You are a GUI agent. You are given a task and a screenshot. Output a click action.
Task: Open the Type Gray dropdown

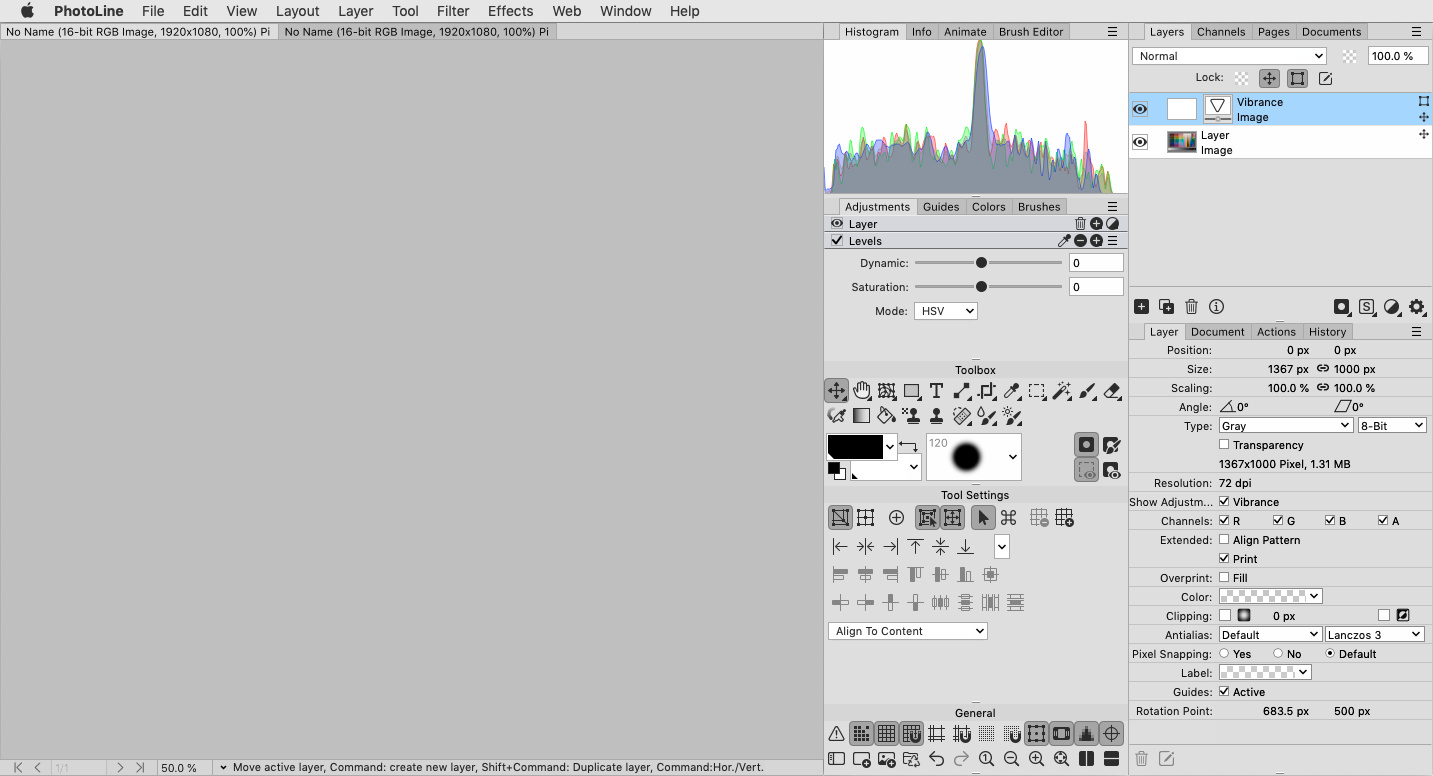tap(1285, 426)
